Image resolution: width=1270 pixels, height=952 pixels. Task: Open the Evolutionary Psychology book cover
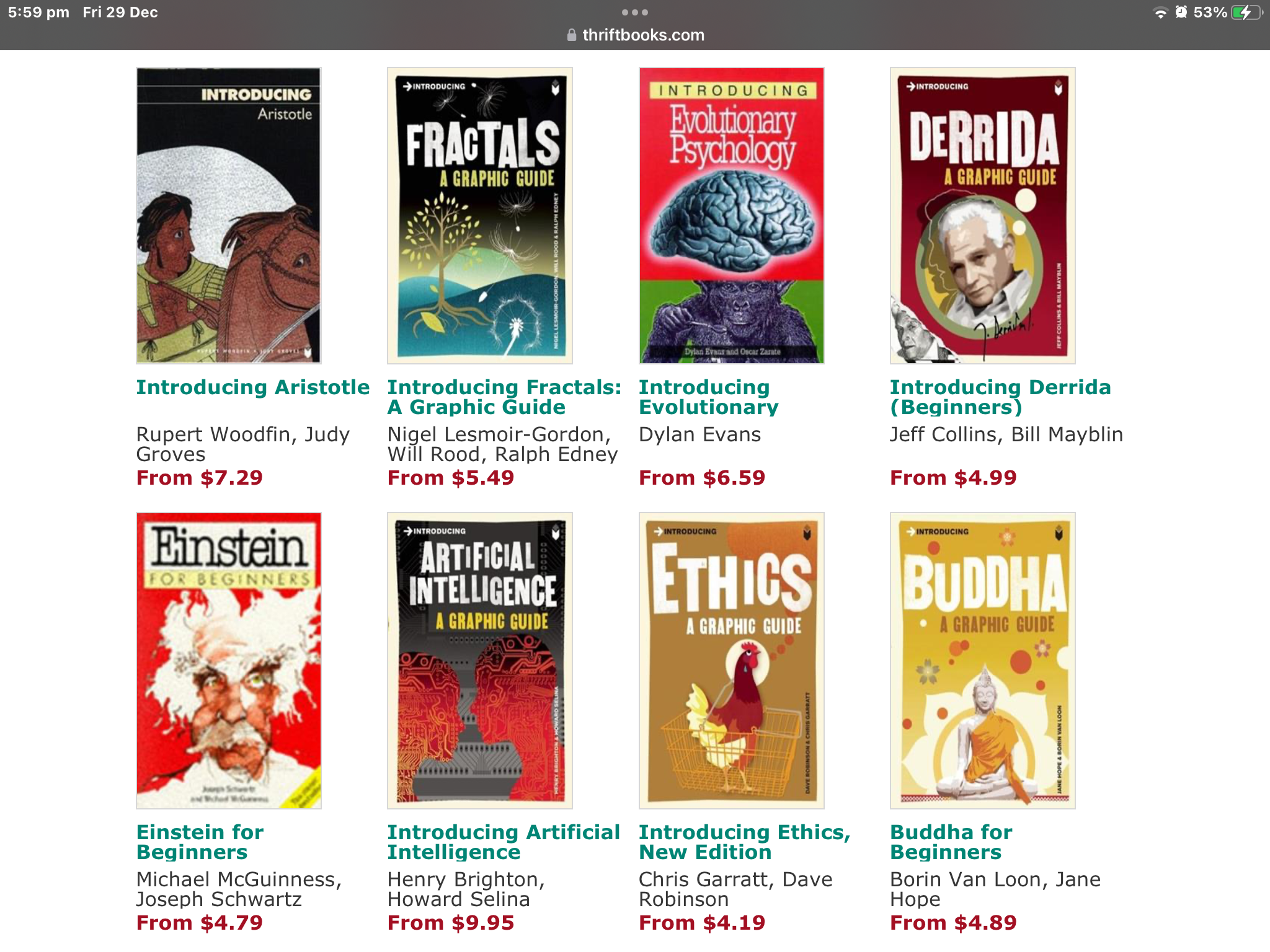coord(732,215)
